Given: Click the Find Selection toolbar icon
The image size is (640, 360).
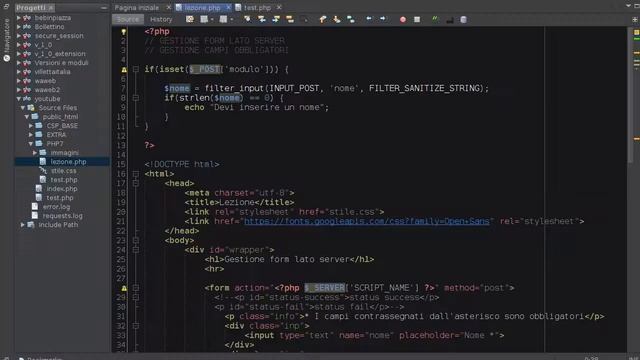Looking at the screenshot, I should pos(247,19).
